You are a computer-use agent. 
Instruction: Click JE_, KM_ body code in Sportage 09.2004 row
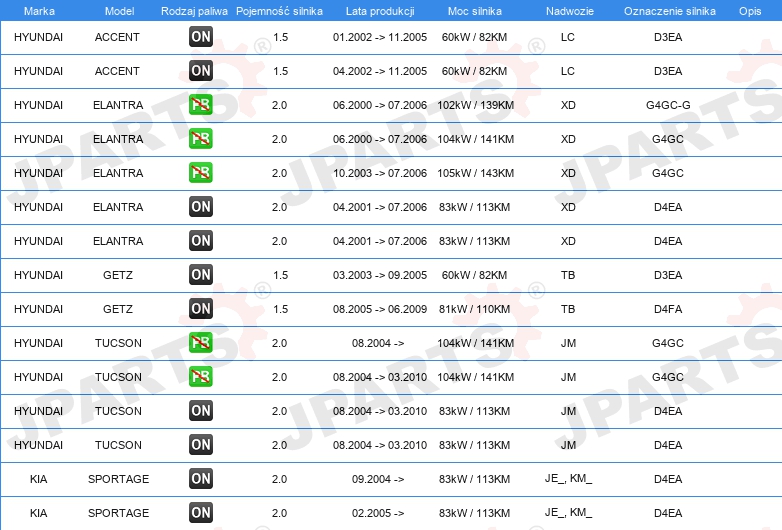click(x=569, y=479)
